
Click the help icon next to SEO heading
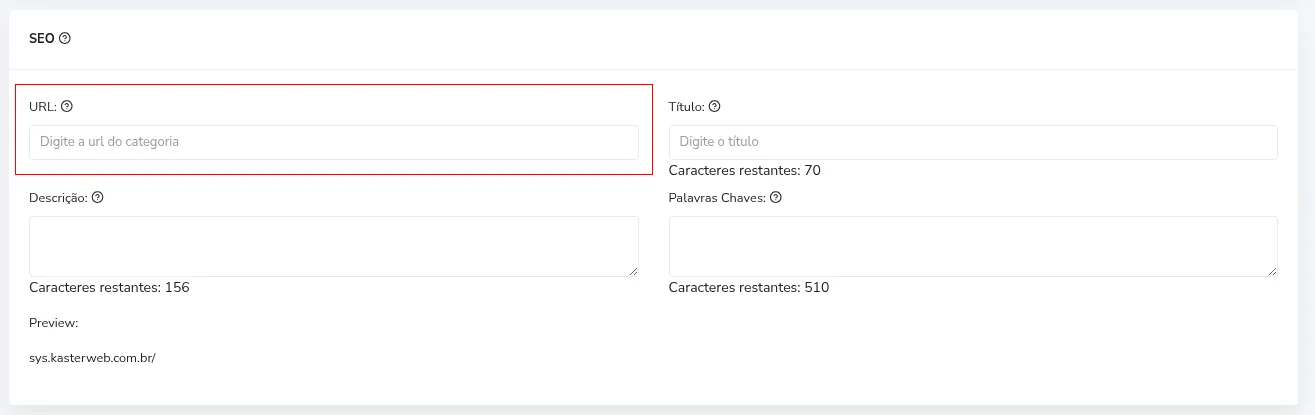coord(65,39)
